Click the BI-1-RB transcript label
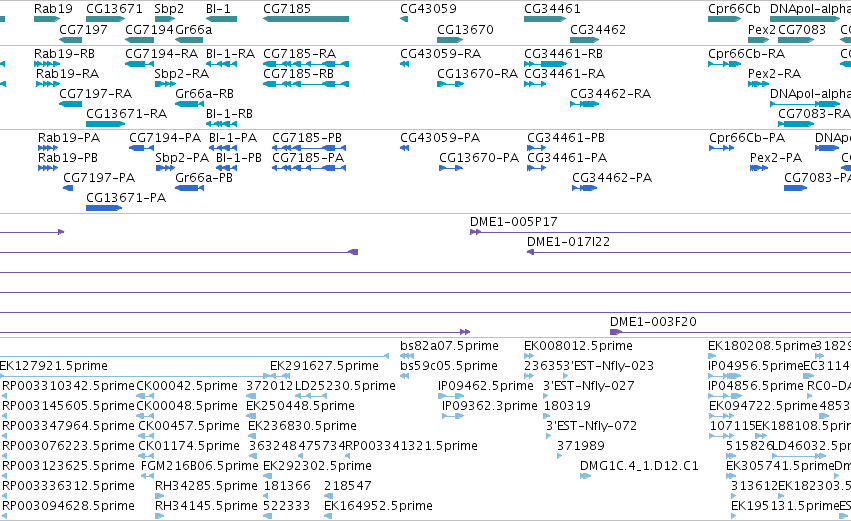This screenshot has height=521, width=851. coord(229,114)
